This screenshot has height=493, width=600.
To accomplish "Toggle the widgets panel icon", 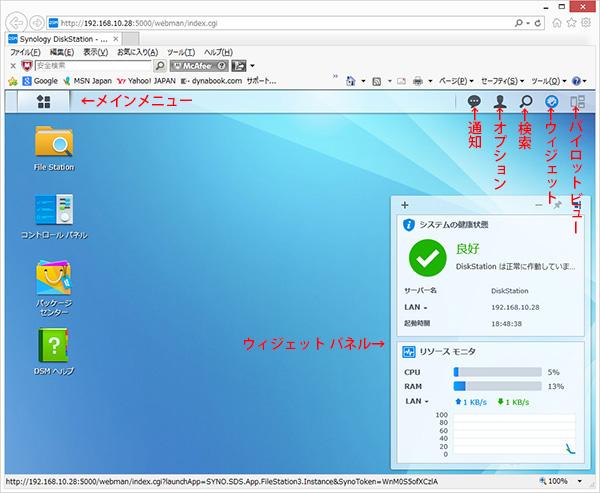I will 551,101.
